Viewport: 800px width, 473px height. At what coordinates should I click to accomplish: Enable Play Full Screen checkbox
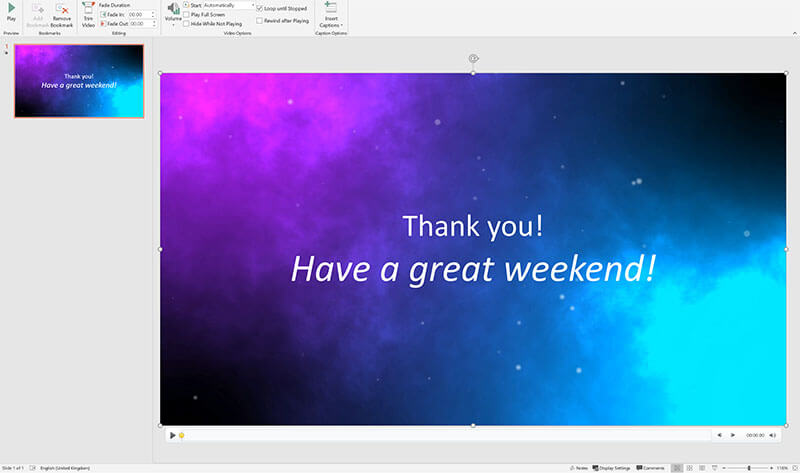tap(186, 15)
